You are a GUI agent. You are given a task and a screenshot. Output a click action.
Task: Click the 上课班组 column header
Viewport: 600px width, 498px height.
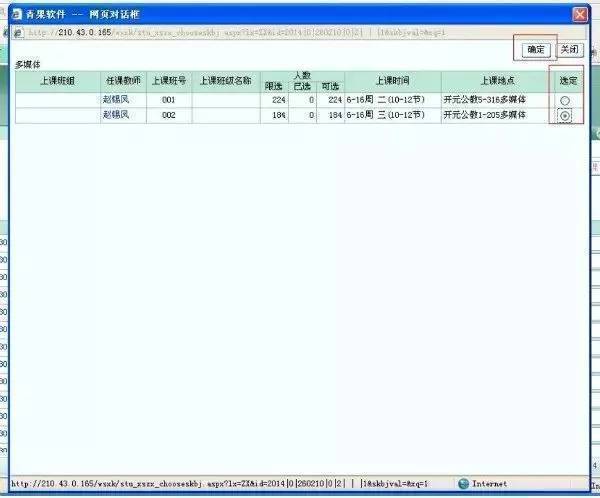tap(58, 81)
